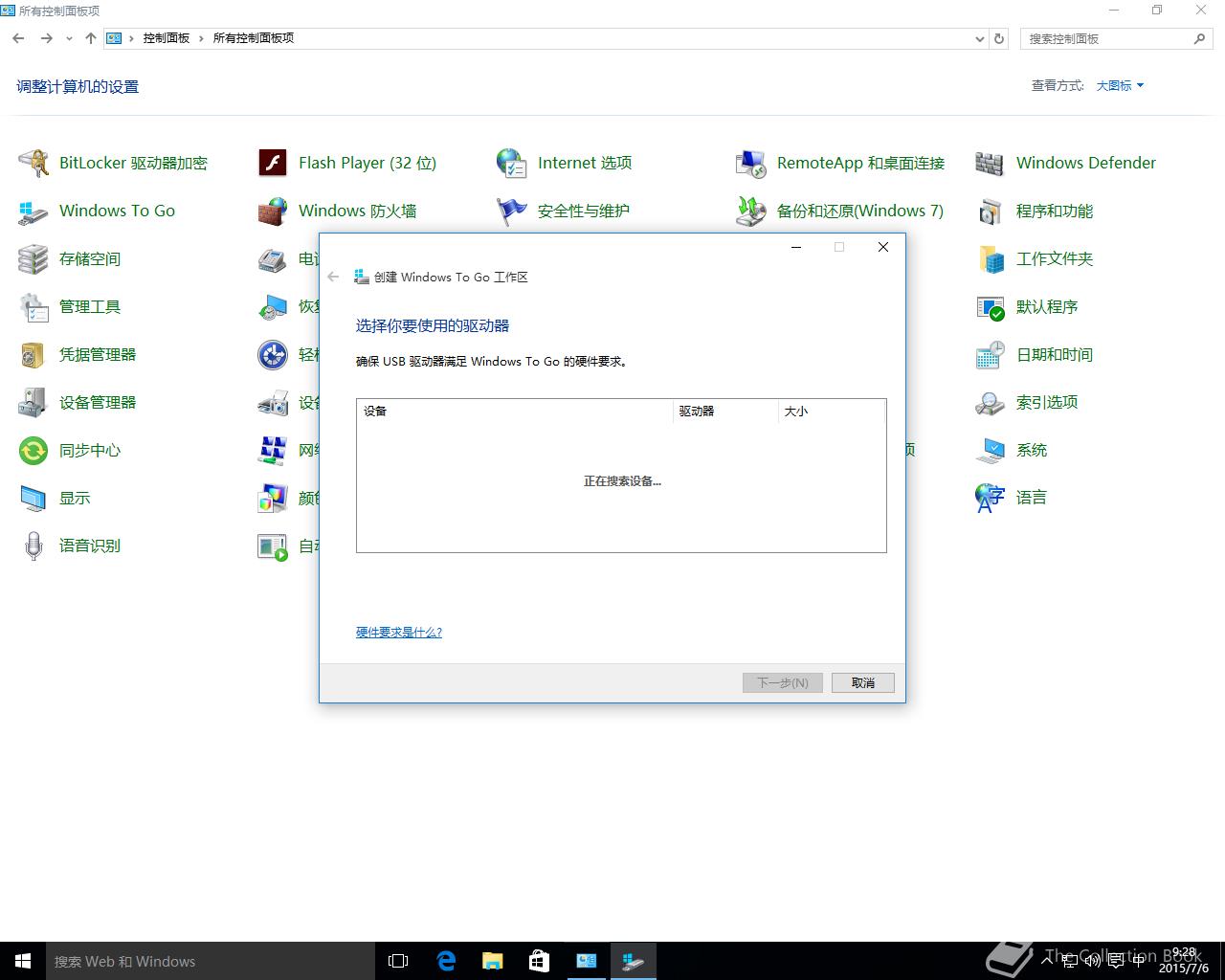This screenshot has height=980, width=1225.
Task: Open recent locations dropdown in navigation
Action: coord(69,38)
